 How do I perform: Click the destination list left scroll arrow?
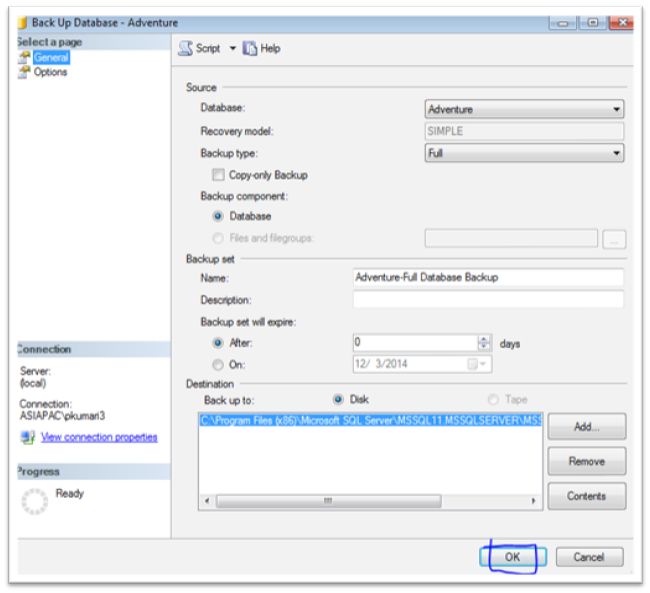tap(207, 501)
